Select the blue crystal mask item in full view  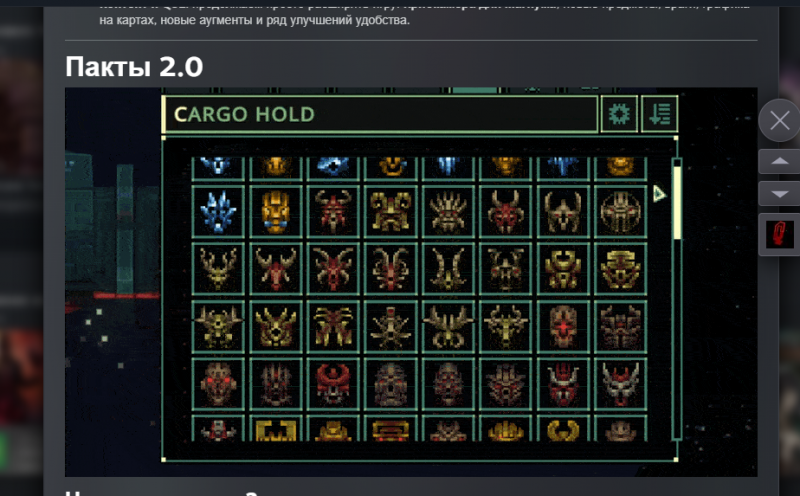[218, 211]
